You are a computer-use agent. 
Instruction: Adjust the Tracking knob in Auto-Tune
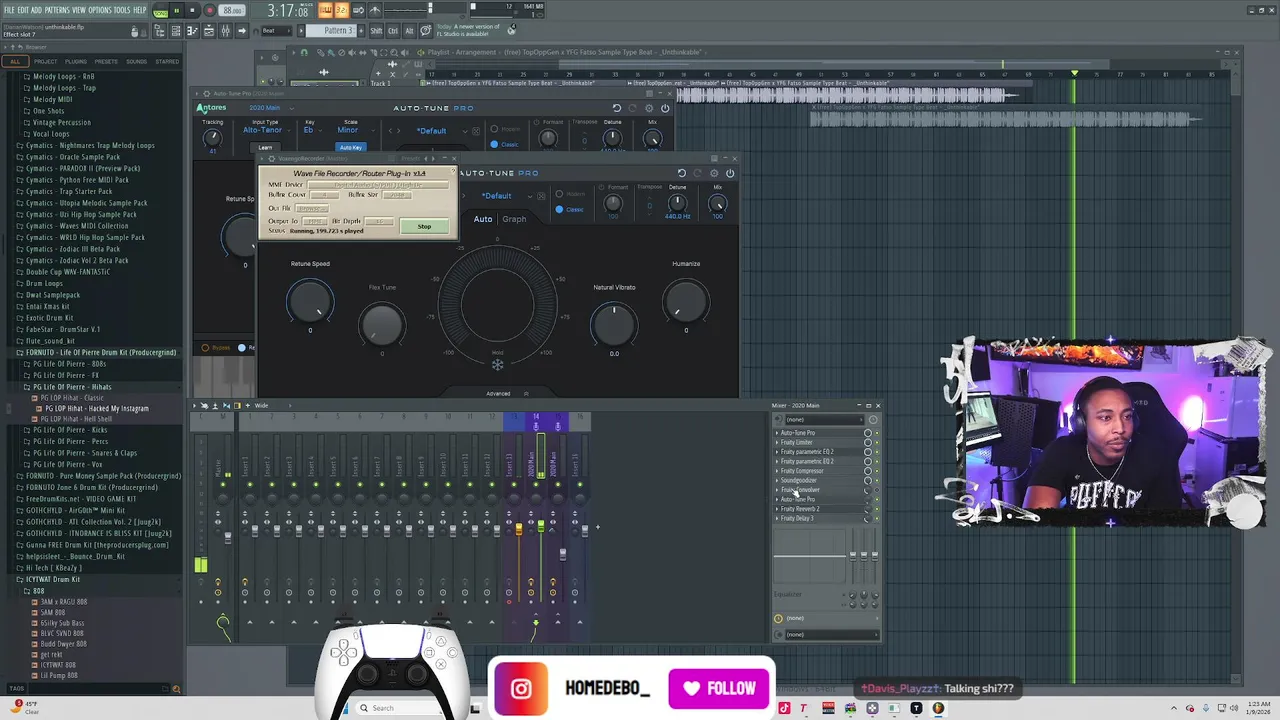212,137
